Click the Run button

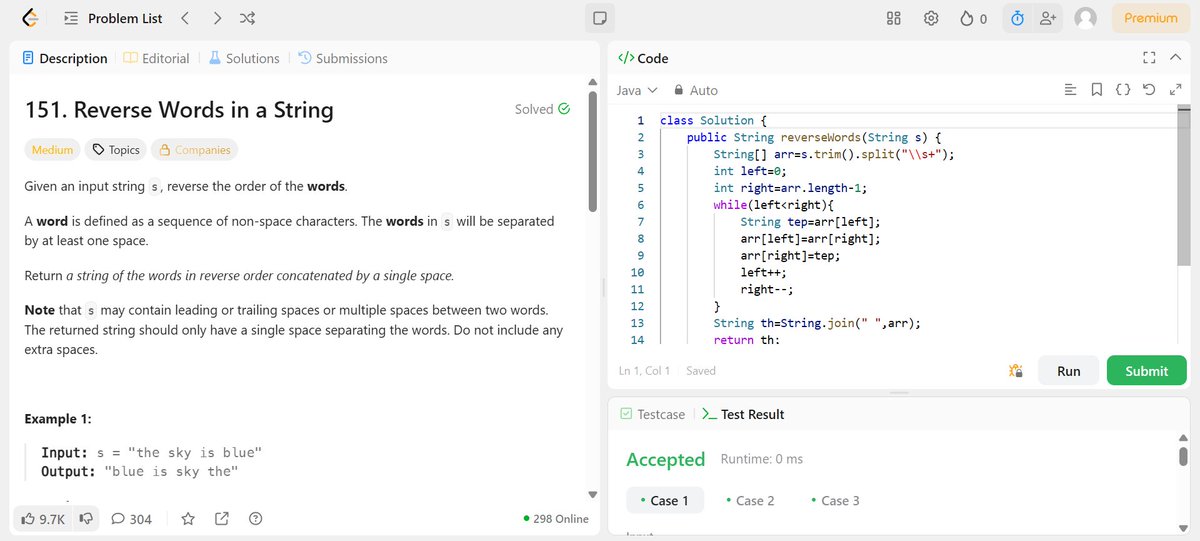coord(1068,371)
